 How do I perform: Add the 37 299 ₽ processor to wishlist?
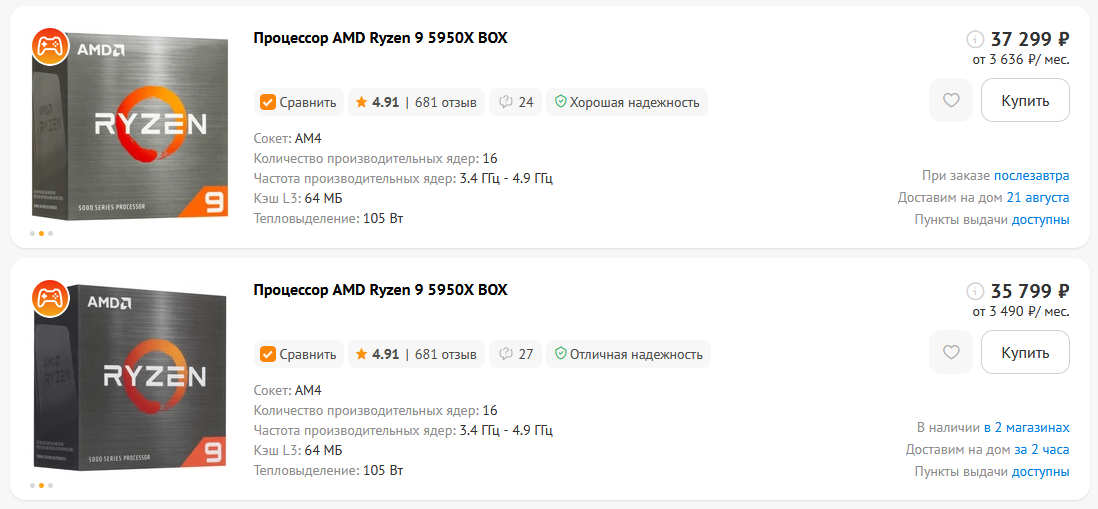[x=950, y=100]
